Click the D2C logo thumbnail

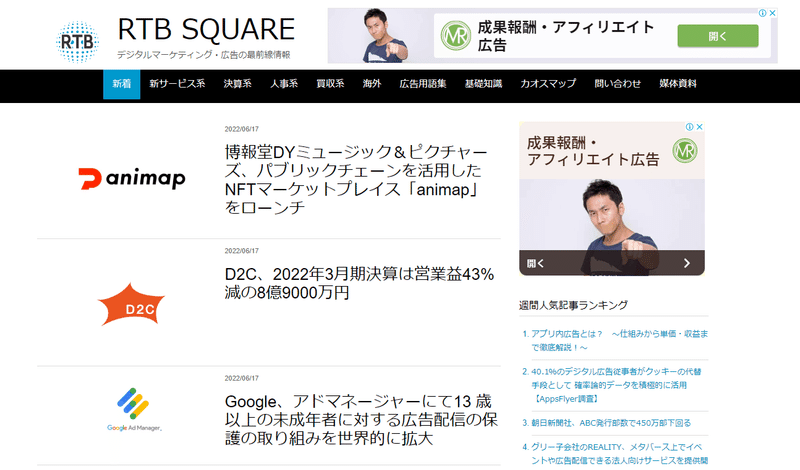(x=131, y=305)
